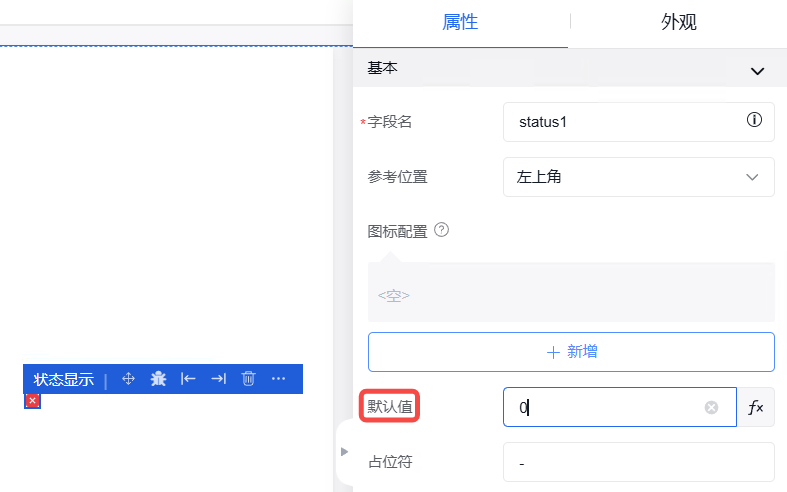Image resolution: width=787 pixels, height=492 pixels.
Task: Click the 占位符 input field
Action: pyautogui.click(x=638, y=462)
